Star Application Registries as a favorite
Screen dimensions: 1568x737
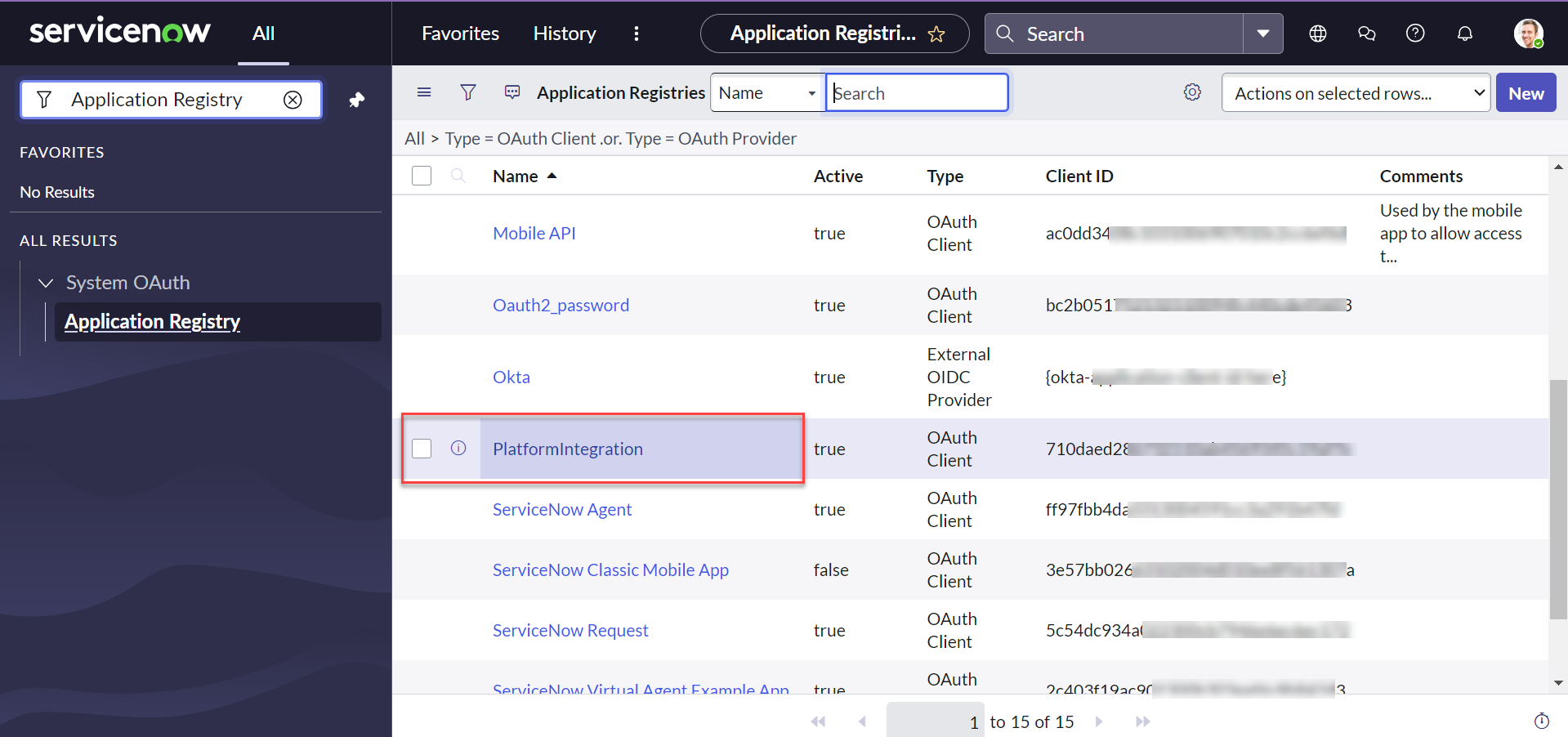click(x=936, y=33)
